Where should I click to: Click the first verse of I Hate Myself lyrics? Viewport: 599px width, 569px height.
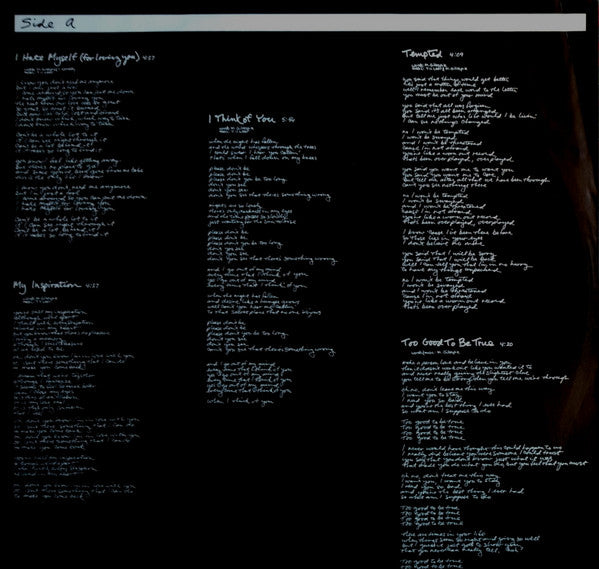tap(74, 103)
